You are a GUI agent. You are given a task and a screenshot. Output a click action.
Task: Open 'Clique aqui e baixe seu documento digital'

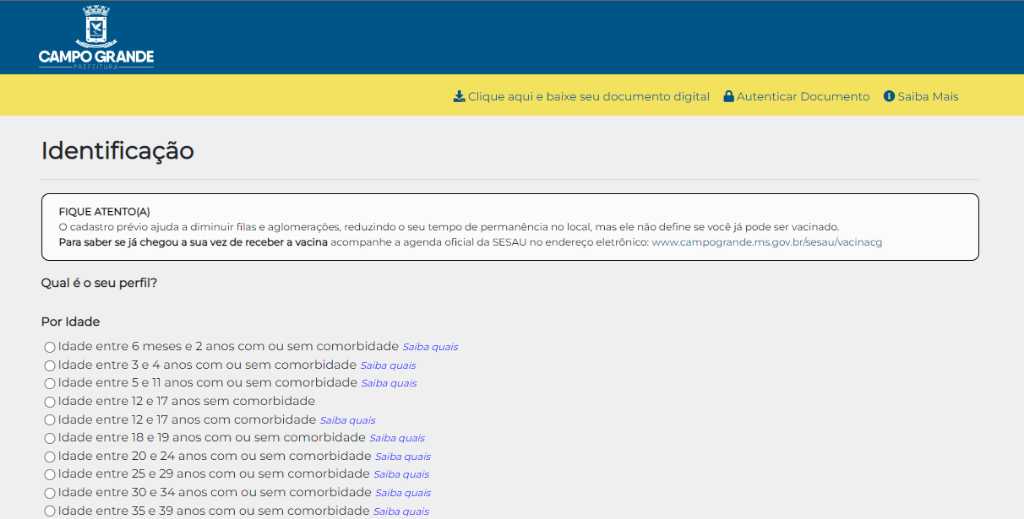[588, 97]
